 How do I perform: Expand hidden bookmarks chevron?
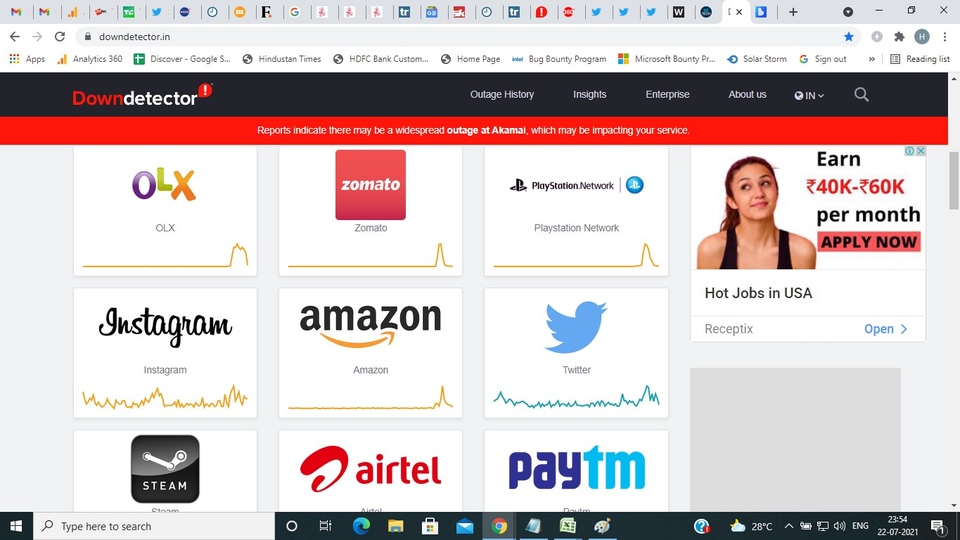click(871, 59)
